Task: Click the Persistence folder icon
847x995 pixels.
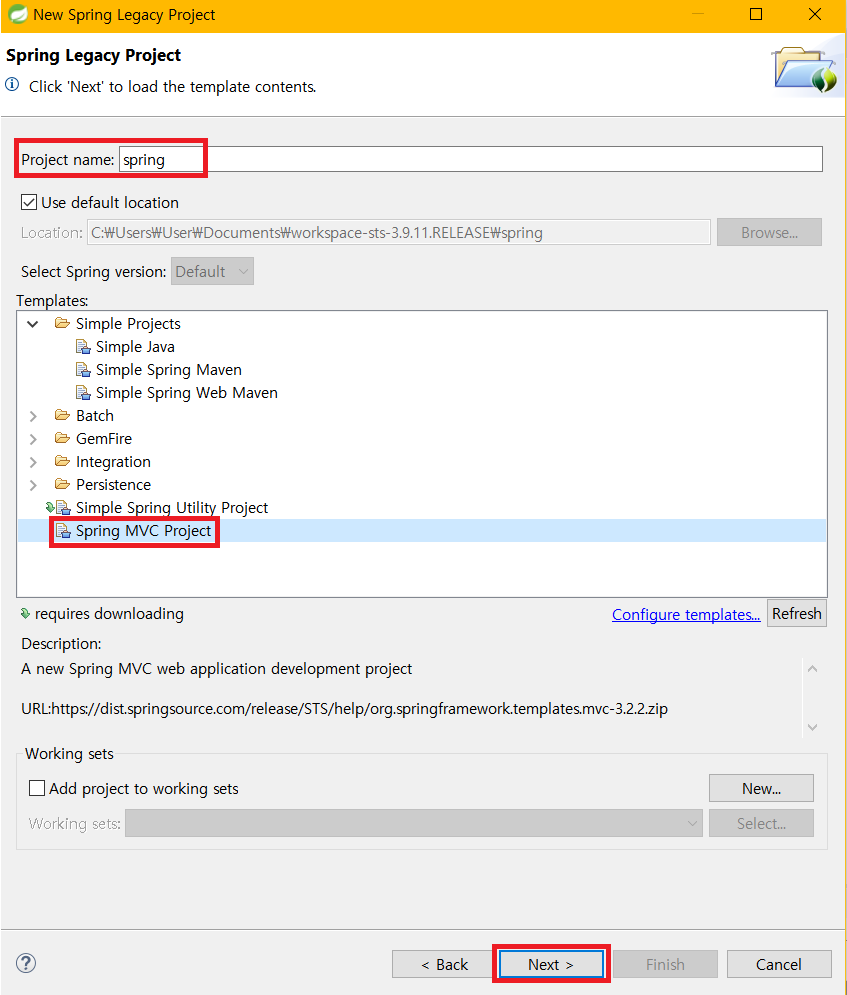Action: [62, 484]
